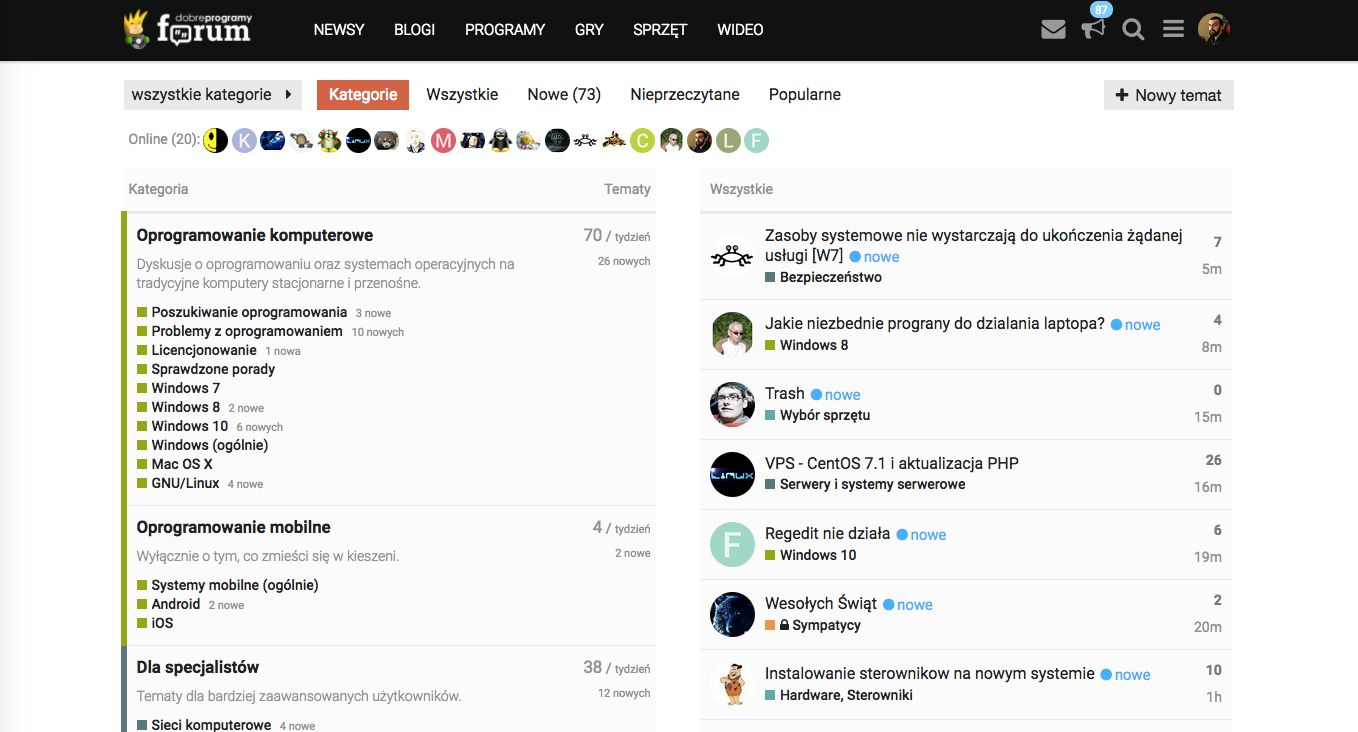The height and width of the screenshot is (732, 1358).
Task: Open GNU/Linux subcategory
Action: (x=186, y=483)
